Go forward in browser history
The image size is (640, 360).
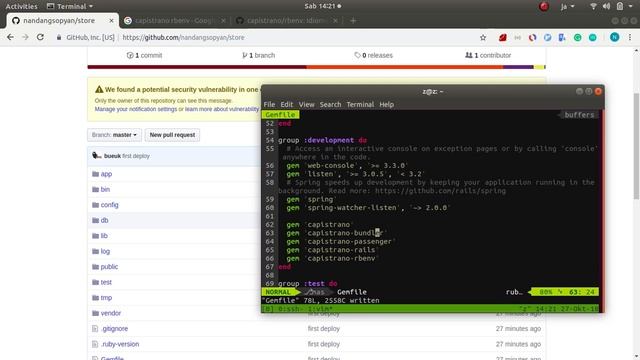pos(25,37)
